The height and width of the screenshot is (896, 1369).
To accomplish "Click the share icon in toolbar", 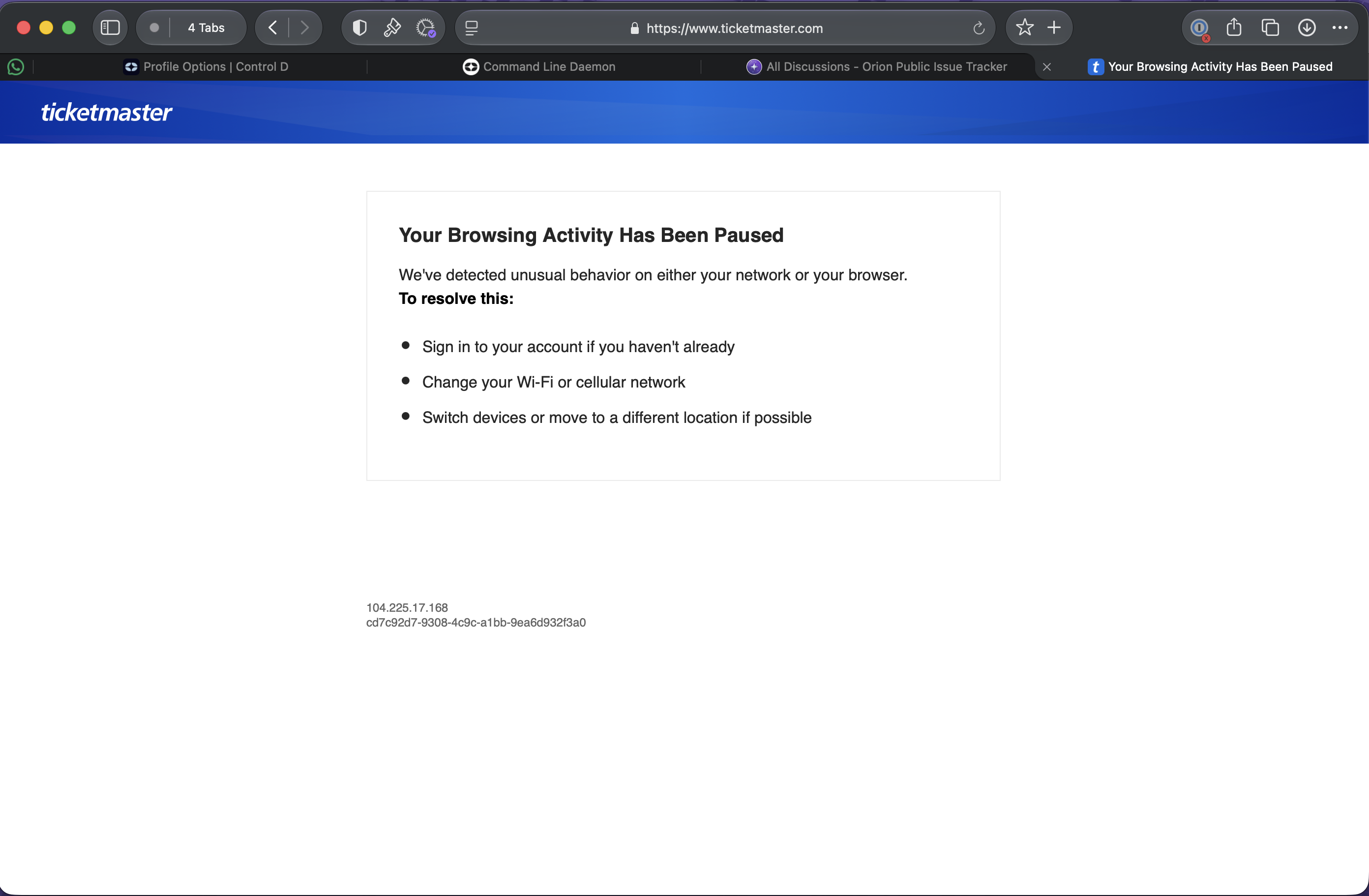I will click(1234, 28).
